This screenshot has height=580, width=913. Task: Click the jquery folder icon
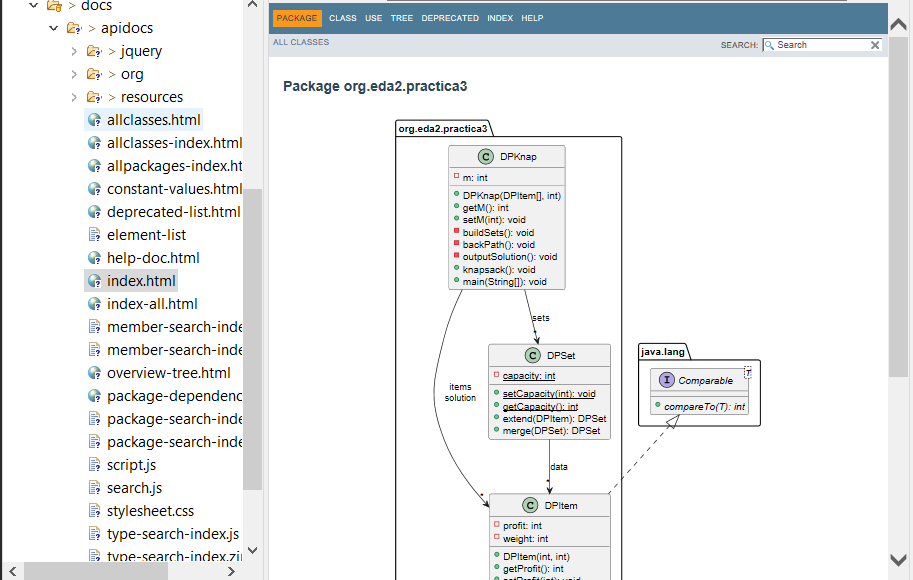coord(94,51)
